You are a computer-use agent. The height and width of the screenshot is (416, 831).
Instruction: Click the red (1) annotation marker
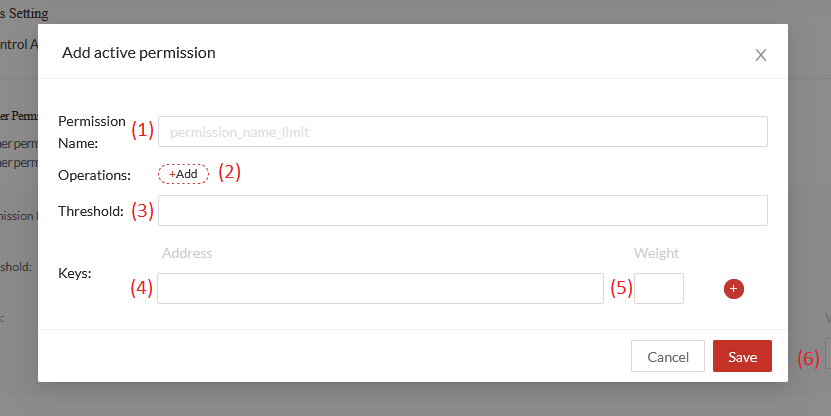[143, 130]
